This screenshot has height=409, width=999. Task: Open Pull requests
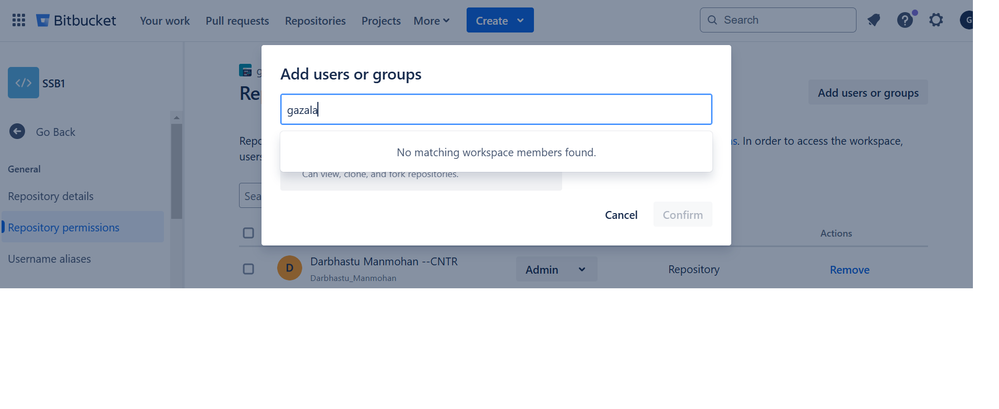tap(237, 21)
